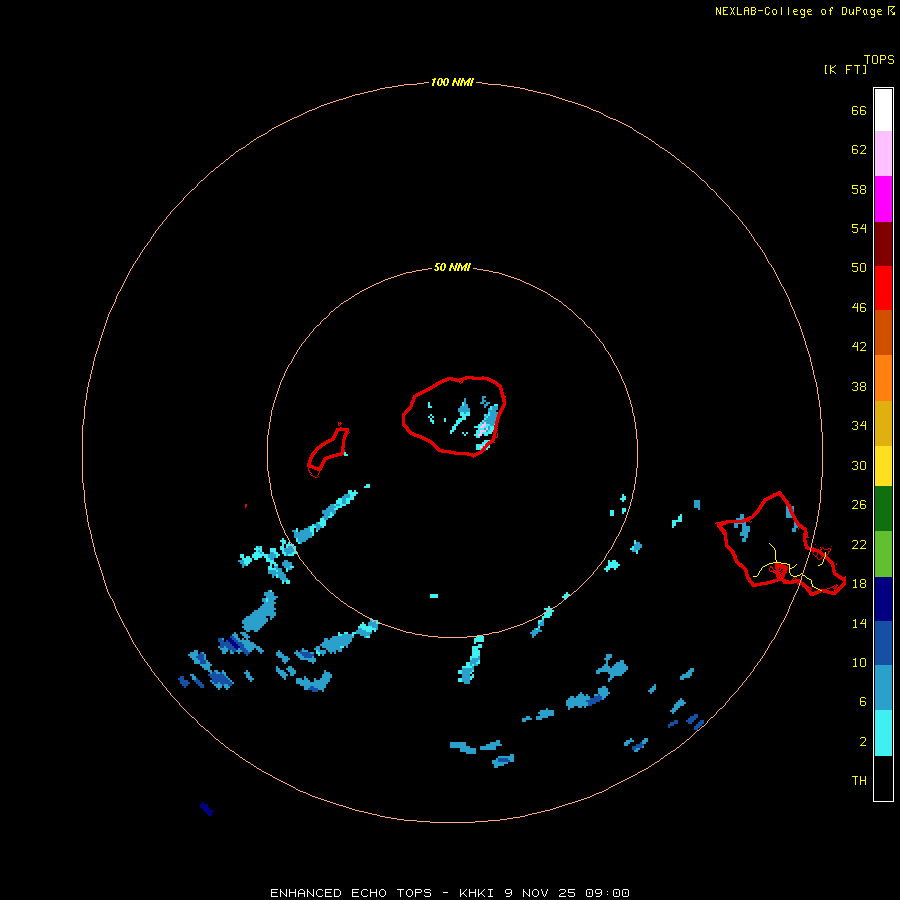Click the large red-outlined island at radar center

point(453,417)
